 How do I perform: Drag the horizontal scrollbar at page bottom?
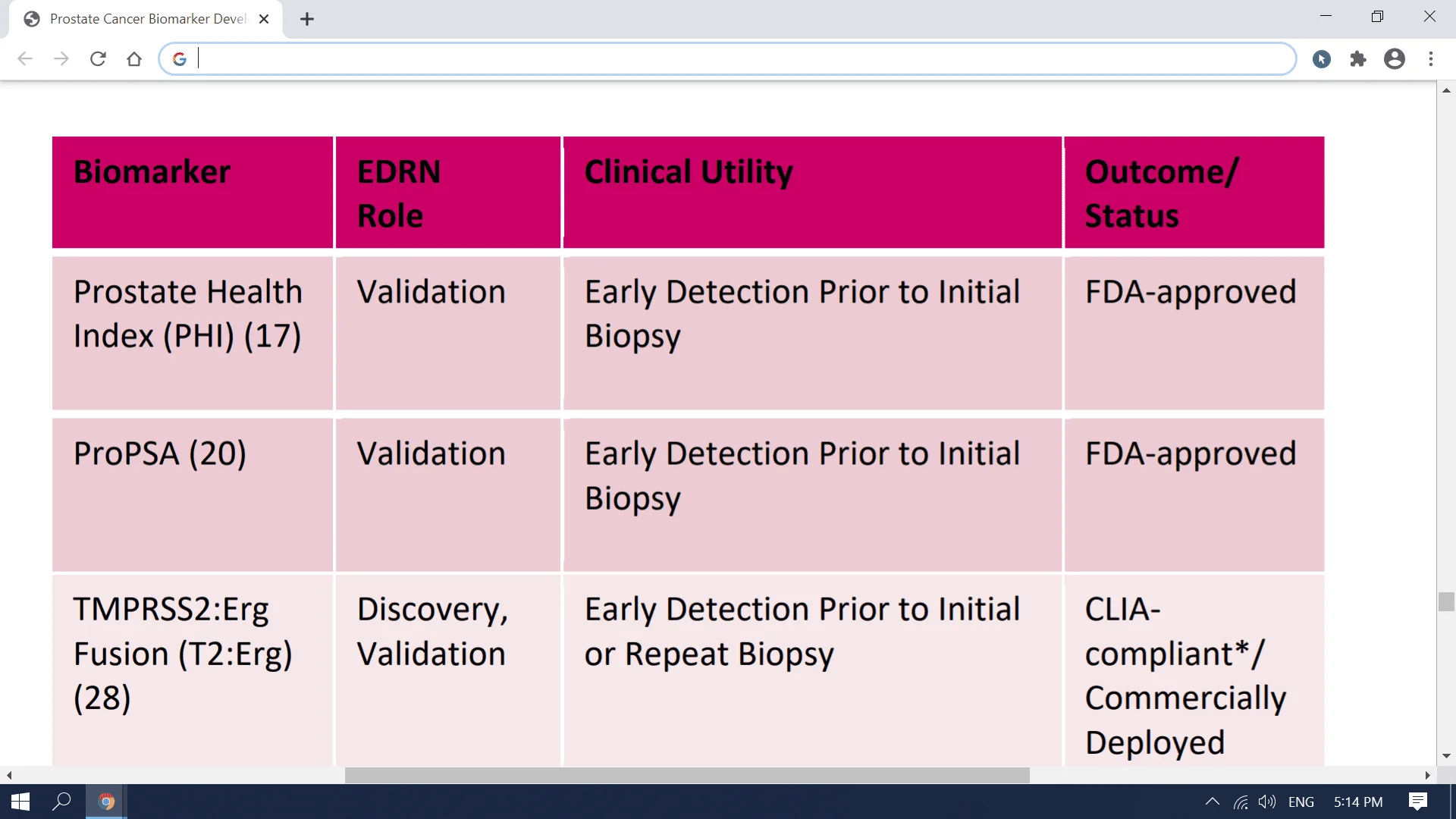[x=686, y=774]
